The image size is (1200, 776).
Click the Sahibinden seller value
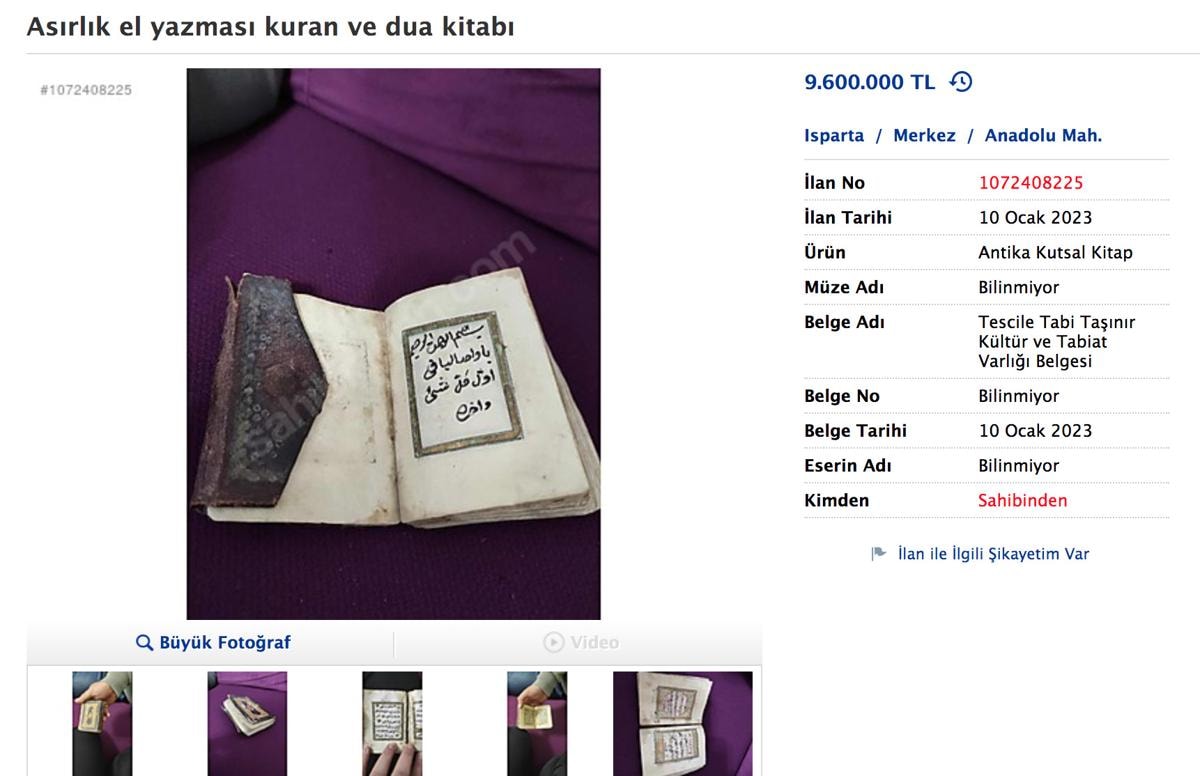[1022, 500]
